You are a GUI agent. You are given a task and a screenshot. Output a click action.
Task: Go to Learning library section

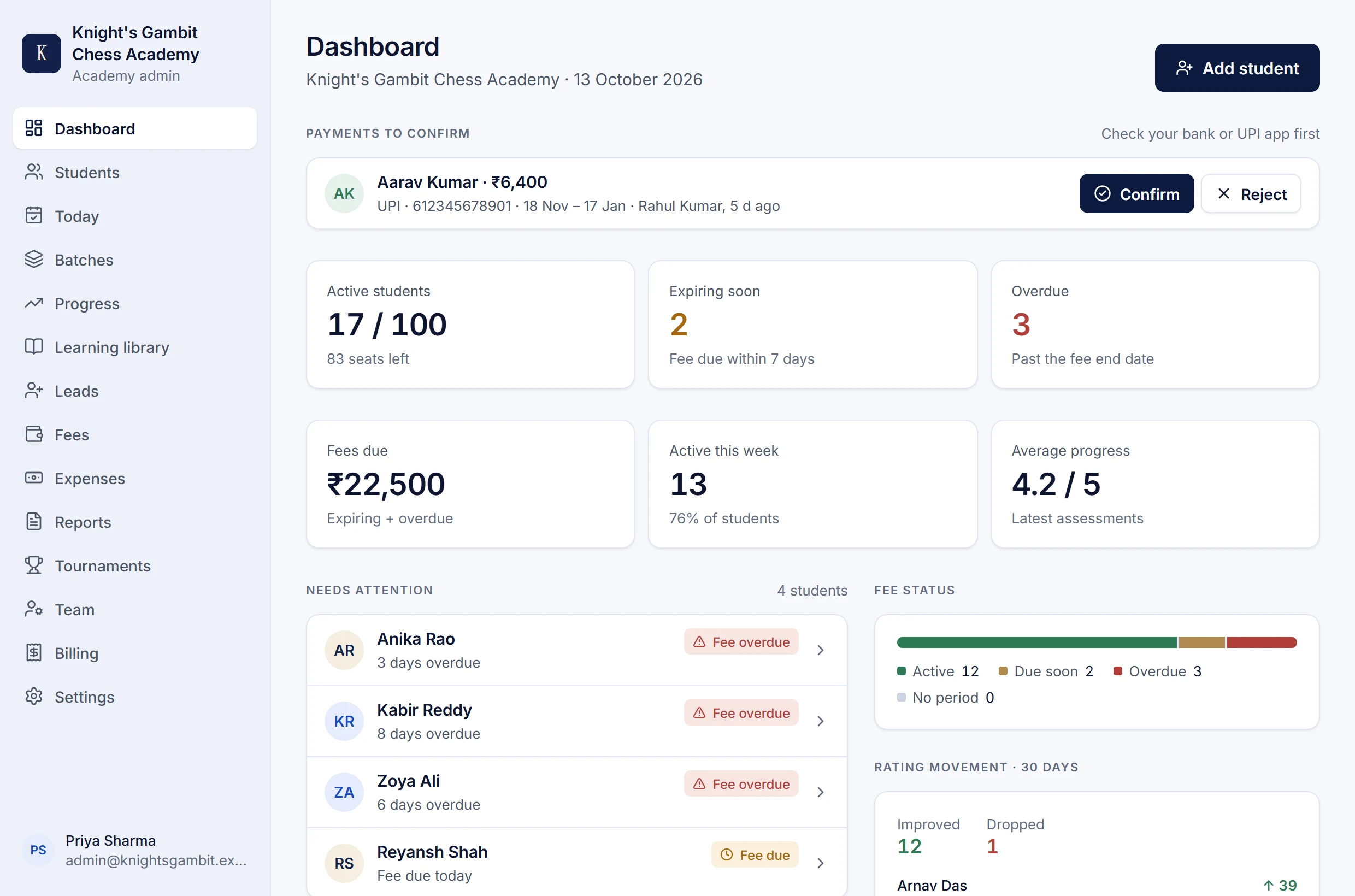[135, 347]
